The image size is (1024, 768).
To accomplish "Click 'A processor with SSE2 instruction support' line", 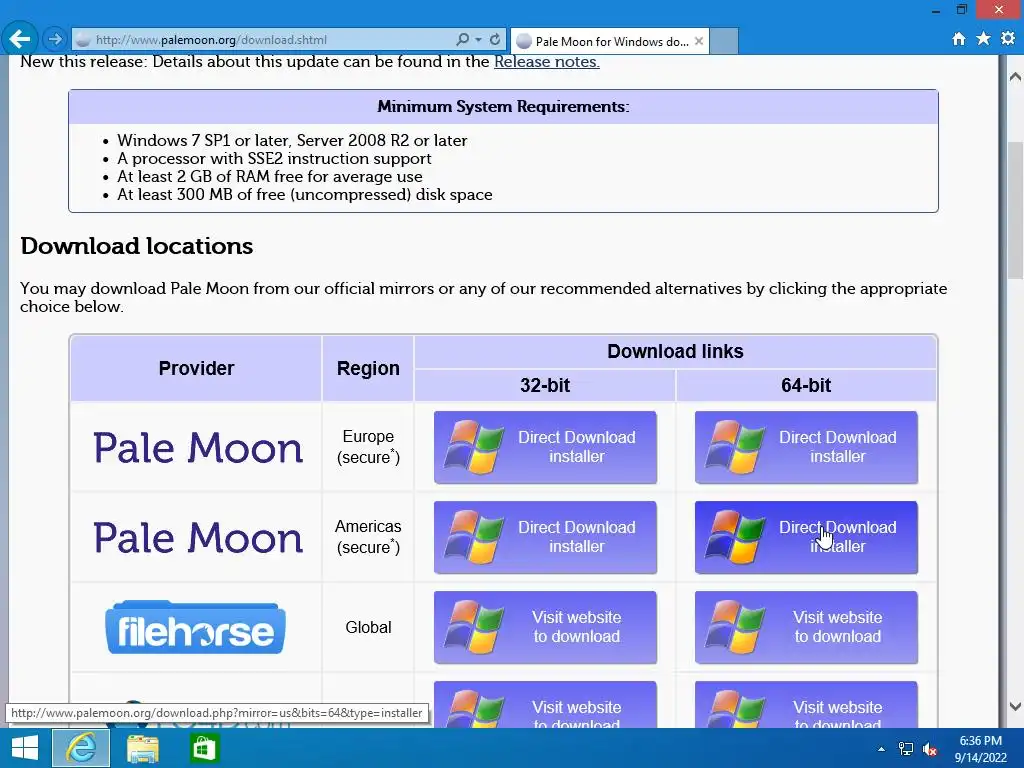I will (274, 159).
